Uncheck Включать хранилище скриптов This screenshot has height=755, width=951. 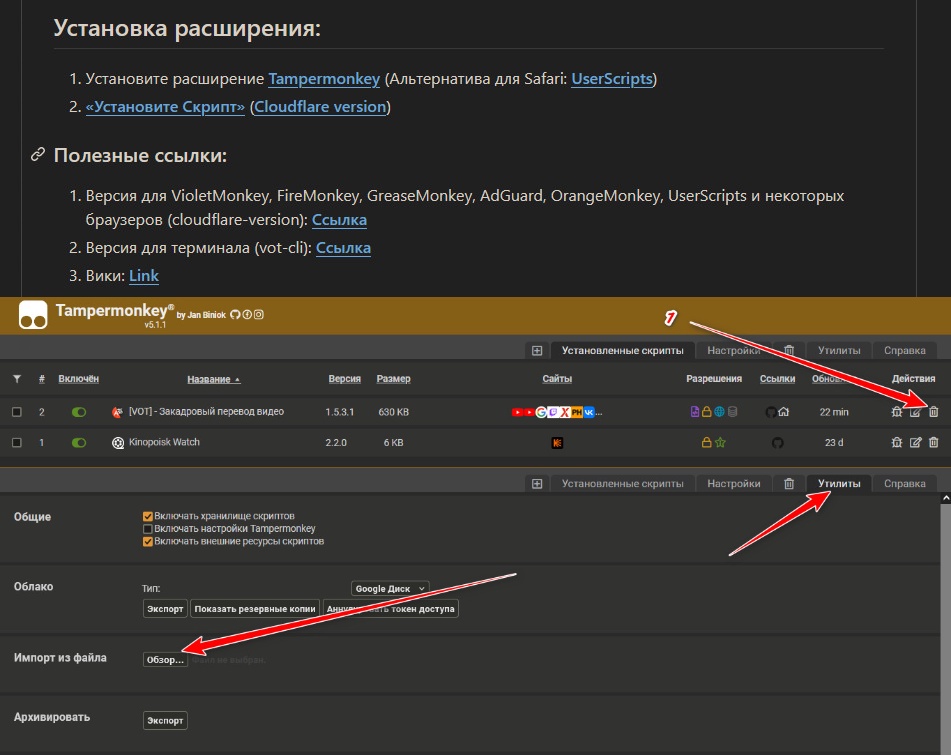(147, 516)
